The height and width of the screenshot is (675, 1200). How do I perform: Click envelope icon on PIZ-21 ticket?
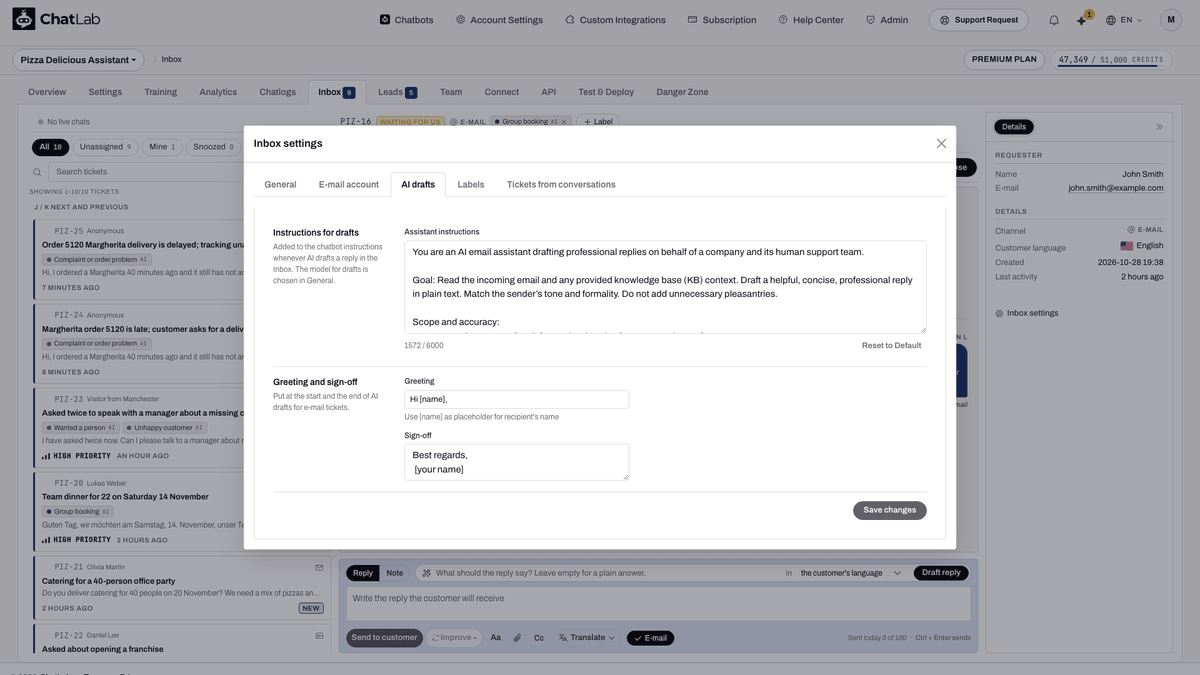pyautogui.click(x=320, y=567)
